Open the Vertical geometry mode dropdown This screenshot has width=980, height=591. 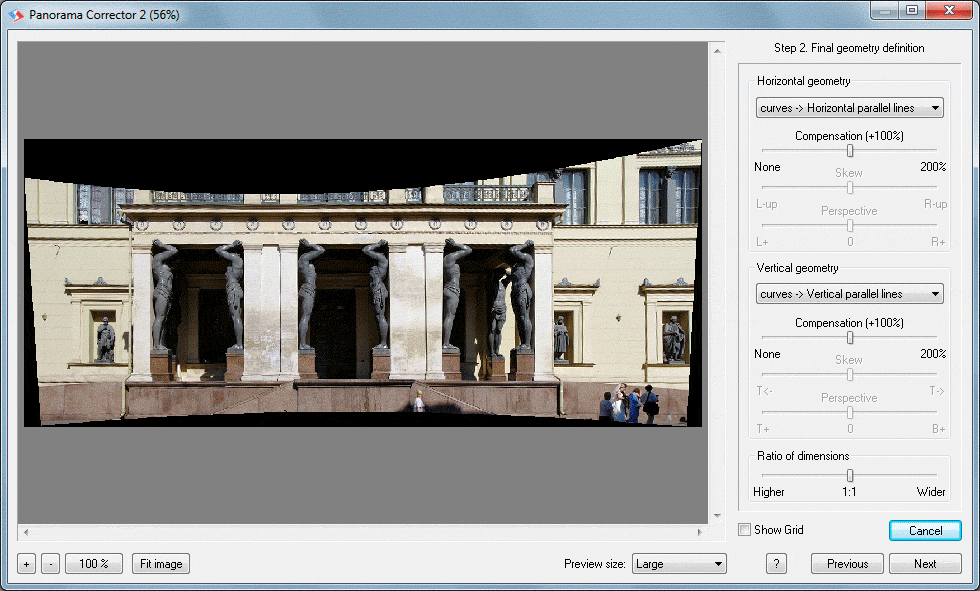click(850, 294)
